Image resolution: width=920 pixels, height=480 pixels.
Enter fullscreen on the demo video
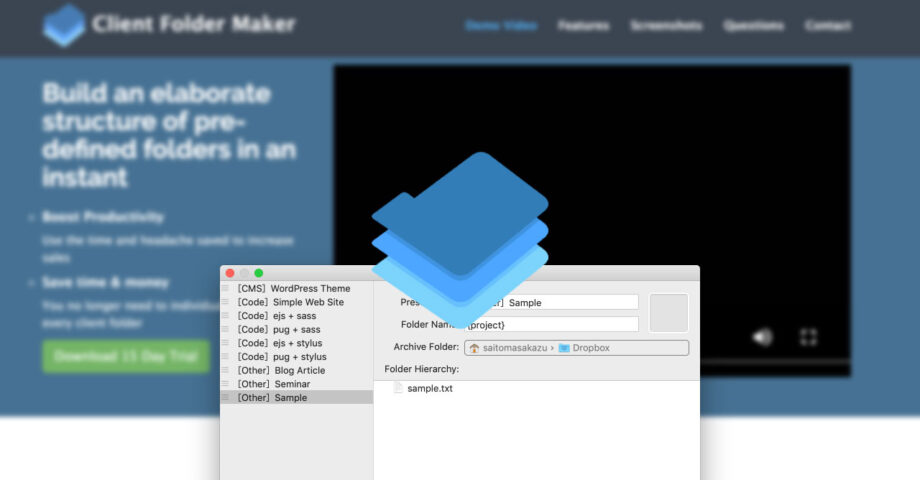click(x=809, y=337)
